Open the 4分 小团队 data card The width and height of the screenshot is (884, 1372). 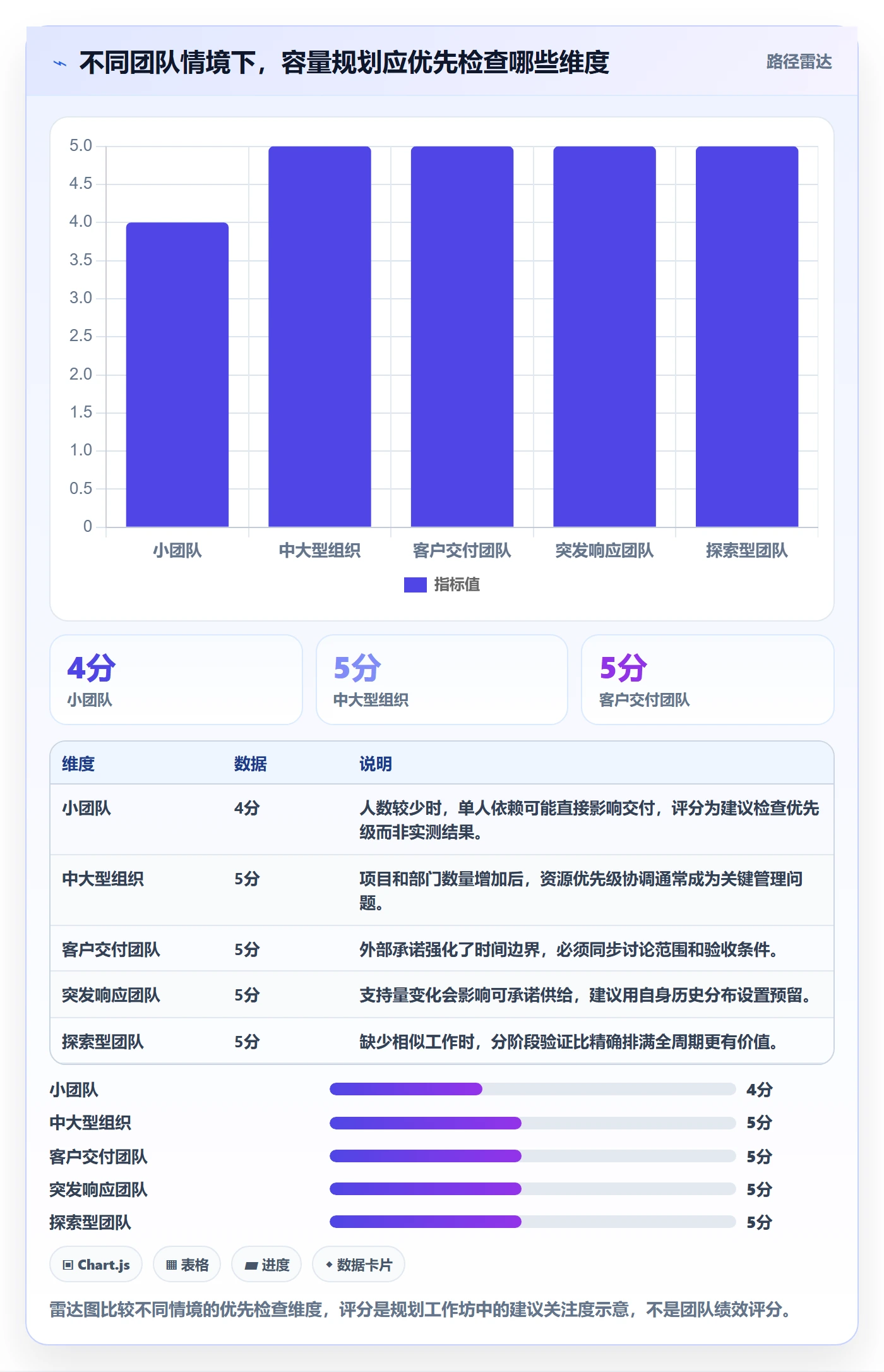pyautogui.click(x=176, y=680)
